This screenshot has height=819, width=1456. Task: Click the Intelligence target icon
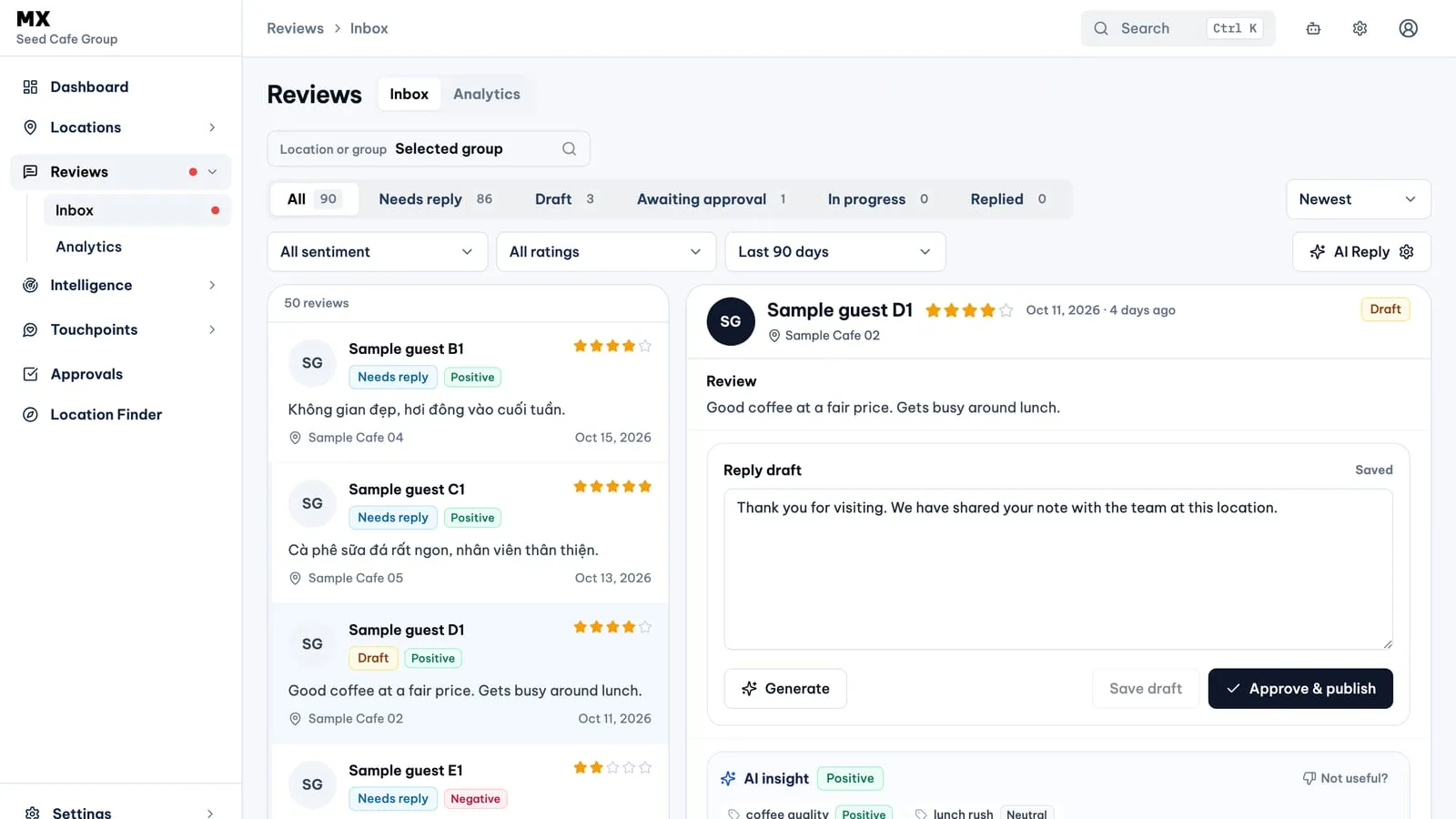30,285
